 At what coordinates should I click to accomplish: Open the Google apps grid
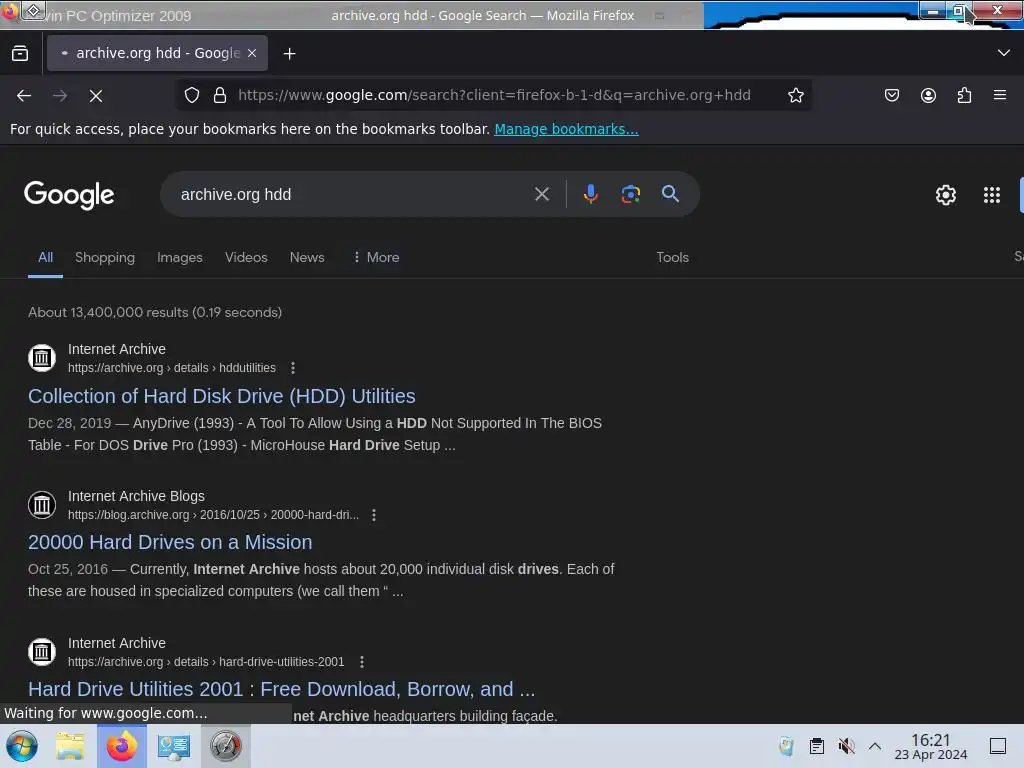[x=991, y=195]
